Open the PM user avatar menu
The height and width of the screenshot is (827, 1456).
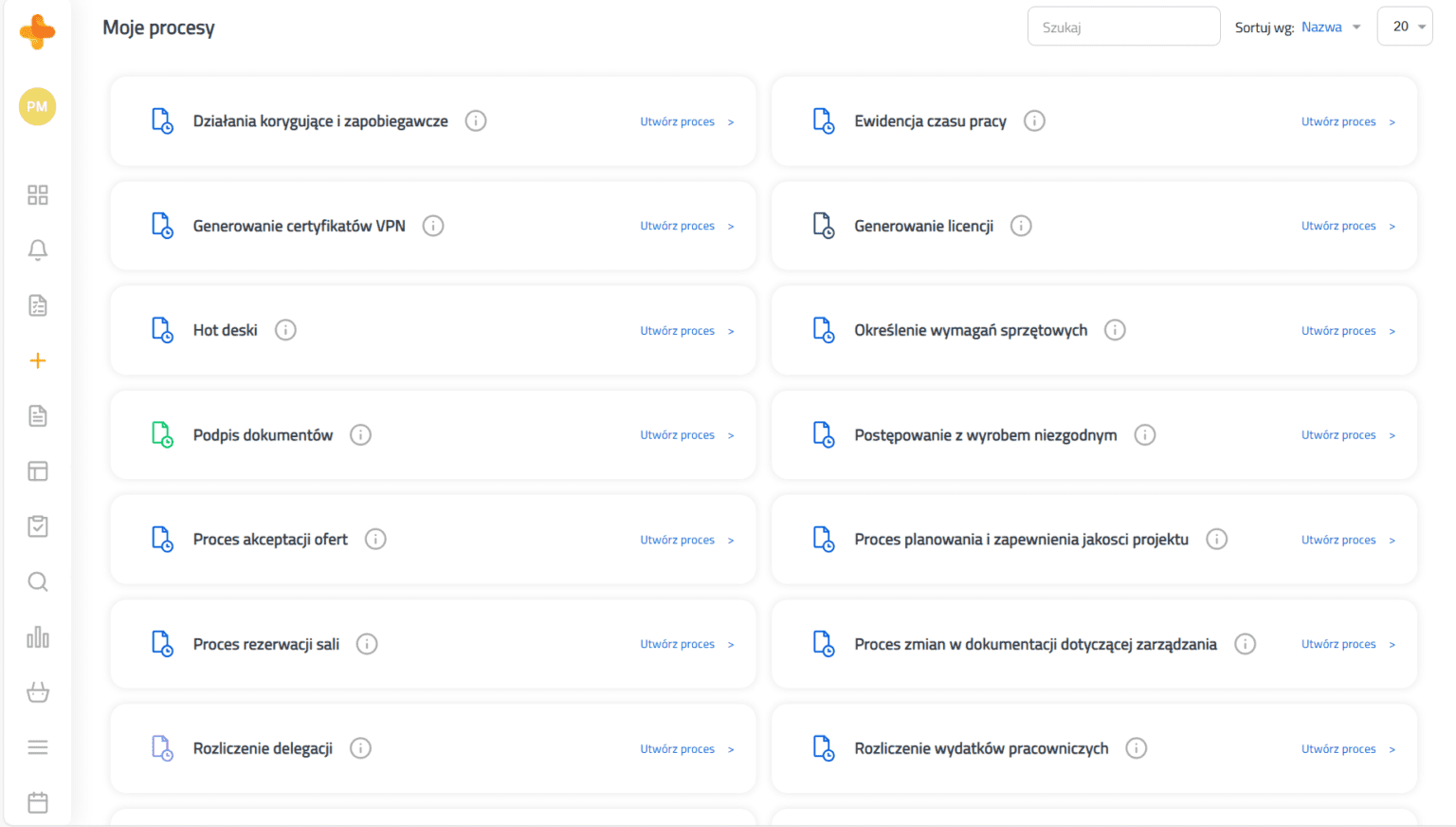click(x=37, y=106)
